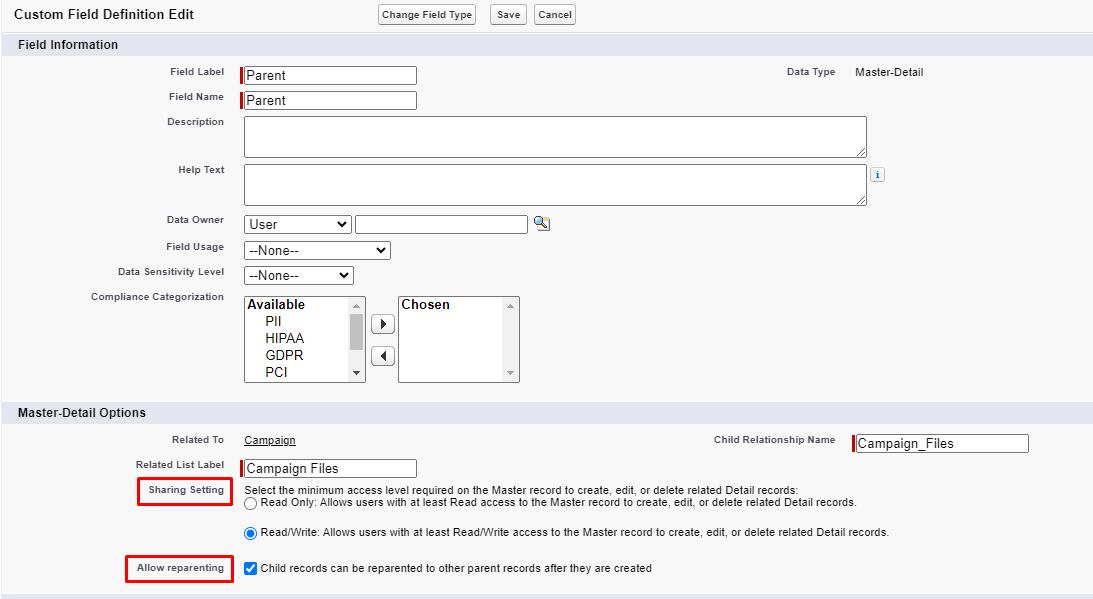
Task: Click the add arrow for Compliance Categorization
Action: click(x=382, y=325)
